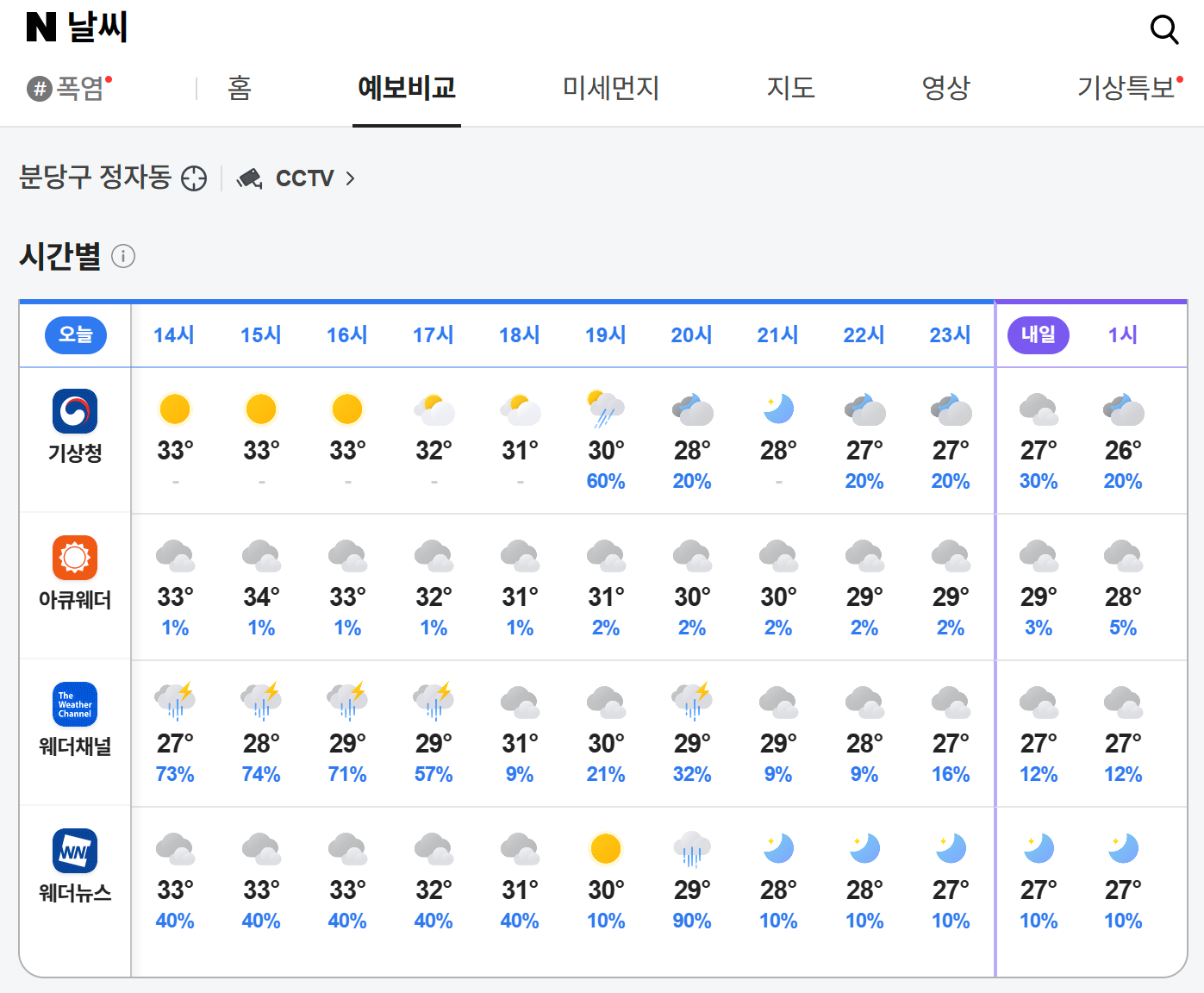Select the 웨더채널 provider icon
Image resolution: width=1204 pixels, height=993 pixels.
(75, 704)
